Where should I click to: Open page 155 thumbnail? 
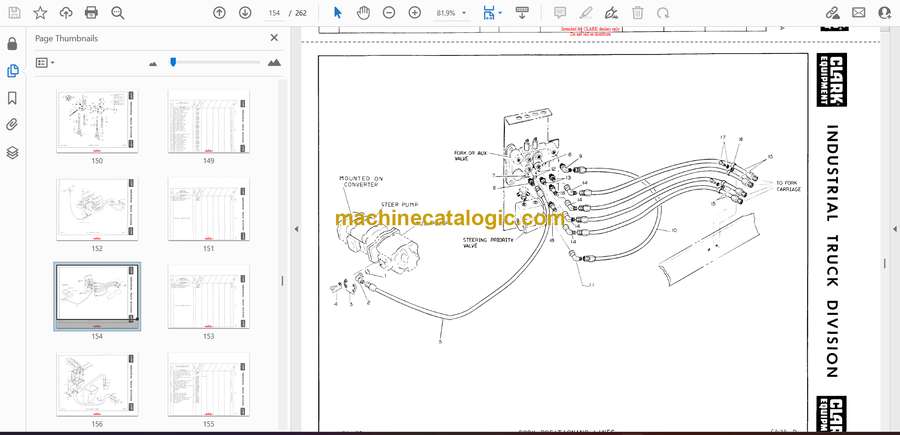[208, 384]
